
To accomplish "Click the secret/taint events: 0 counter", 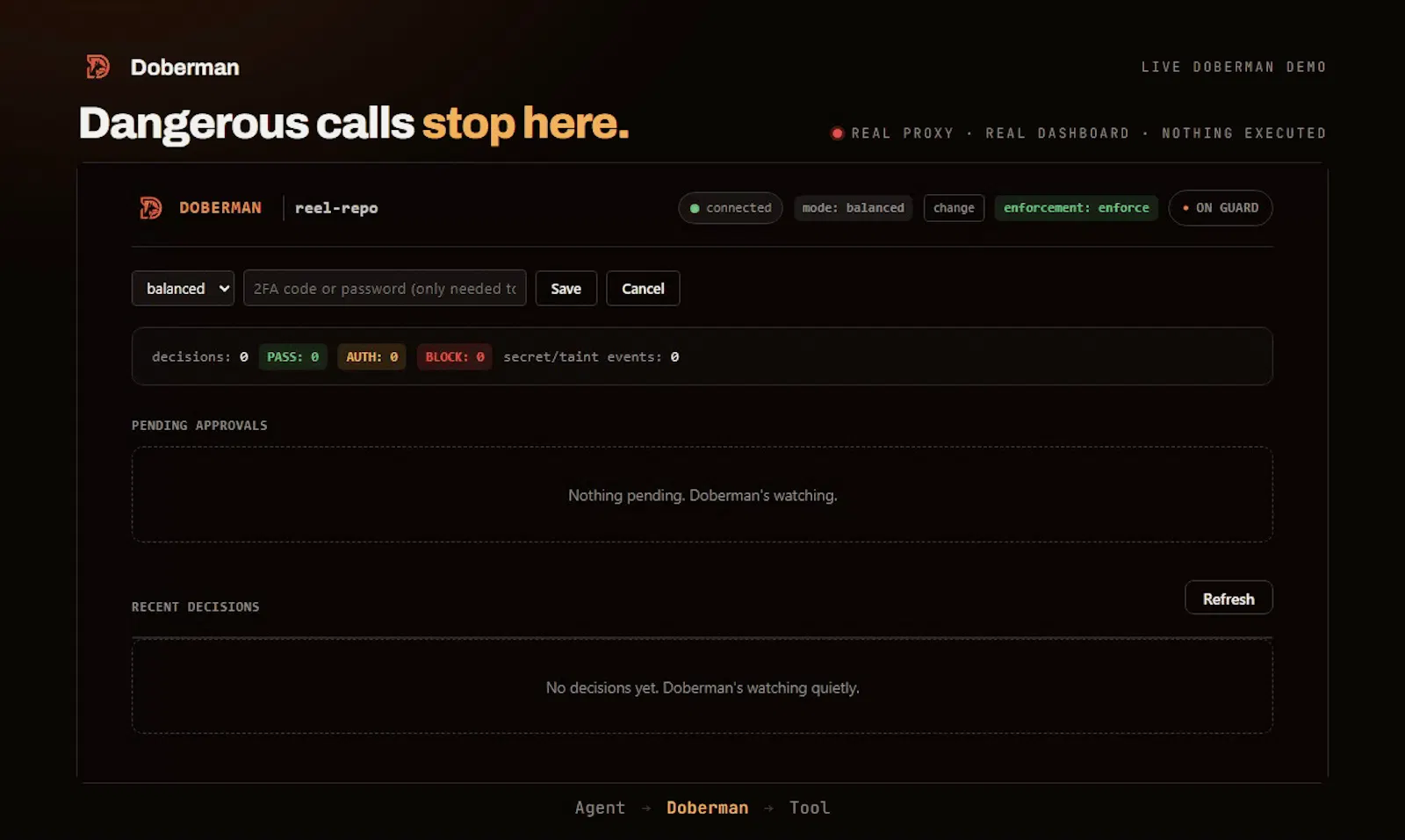I will (591, 356).
